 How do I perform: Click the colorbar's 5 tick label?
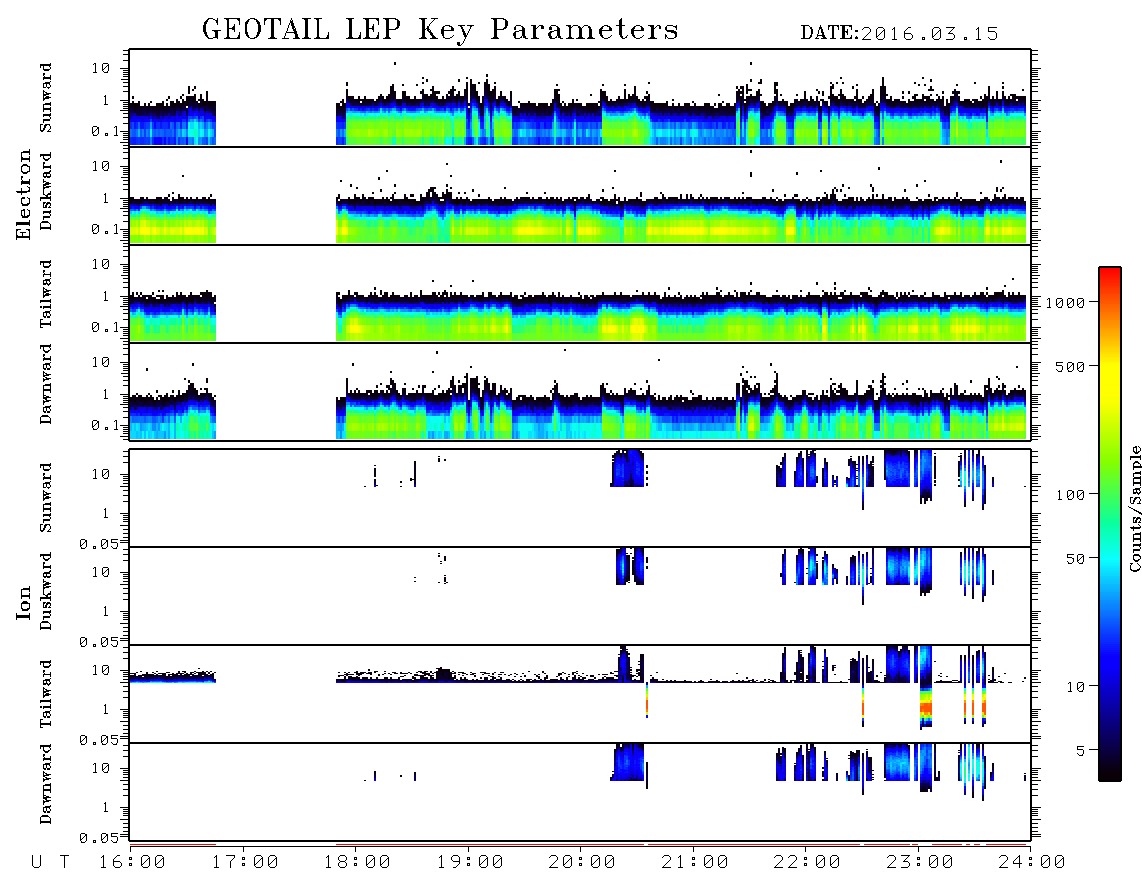tap(1080, 751)
